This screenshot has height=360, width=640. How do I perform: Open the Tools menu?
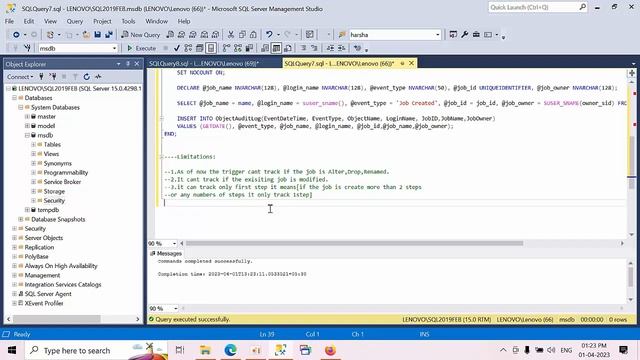pos(128,21)
